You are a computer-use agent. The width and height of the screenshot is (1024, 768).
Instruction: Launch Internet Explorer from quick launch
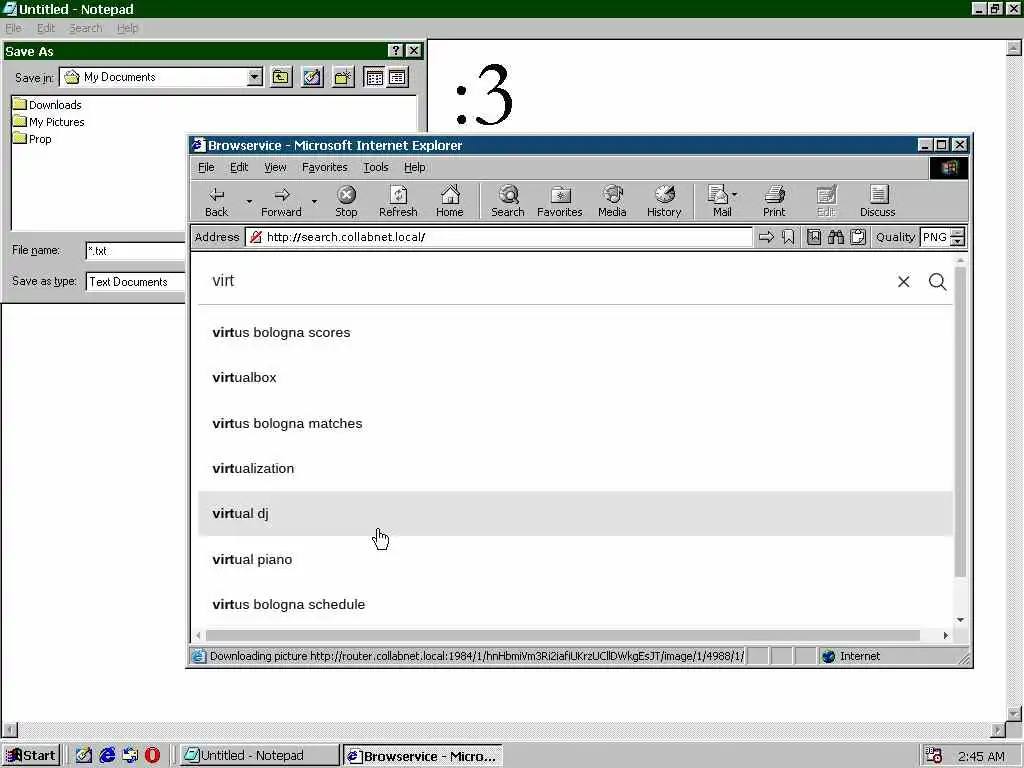coord(107,756)
